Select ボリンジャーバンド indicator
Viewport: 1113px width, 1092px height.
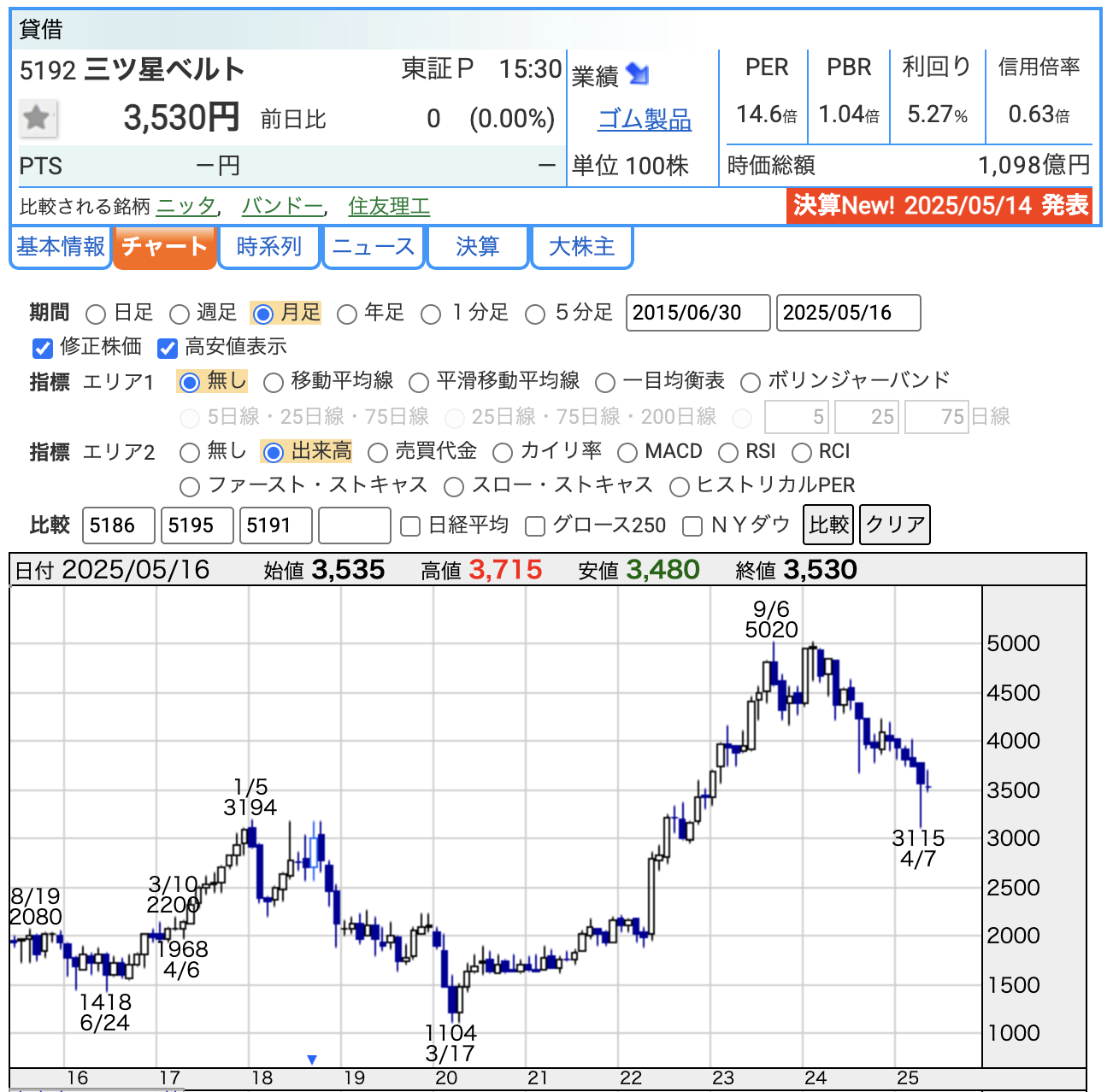pyautogui.click(x=750, y=382)
